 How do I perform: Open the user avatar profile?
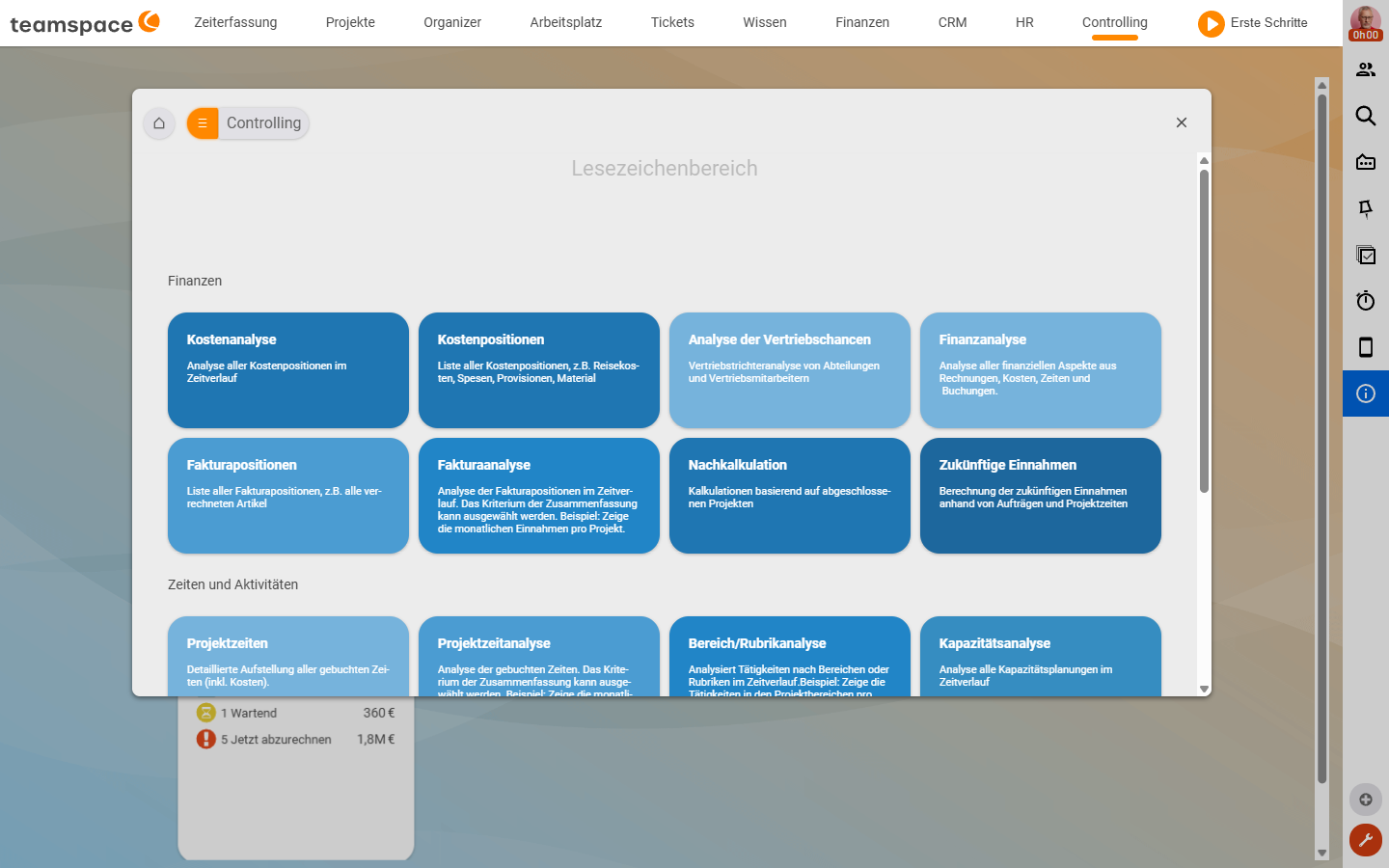1366,23
